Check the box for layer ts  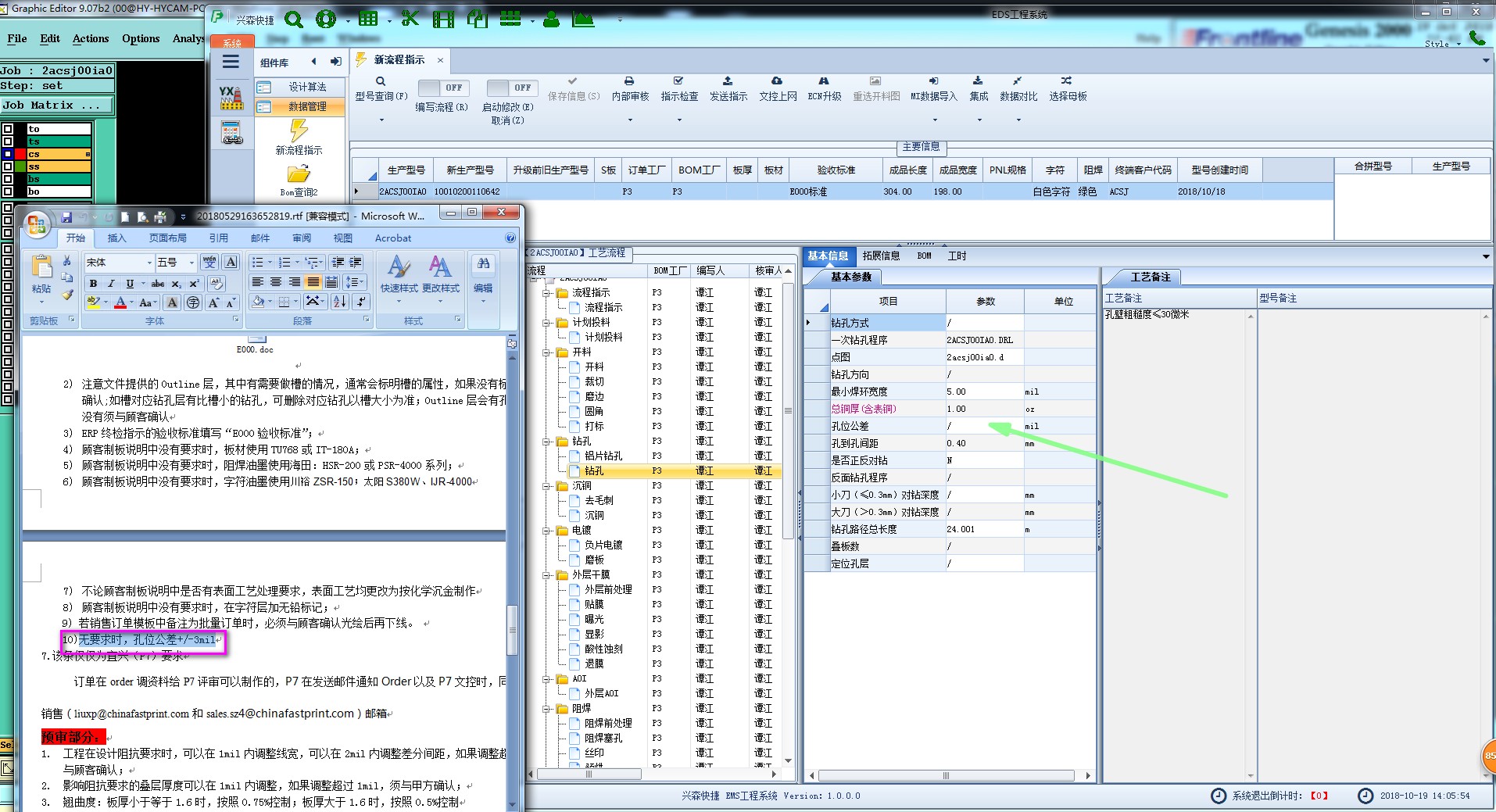(8, 141)
